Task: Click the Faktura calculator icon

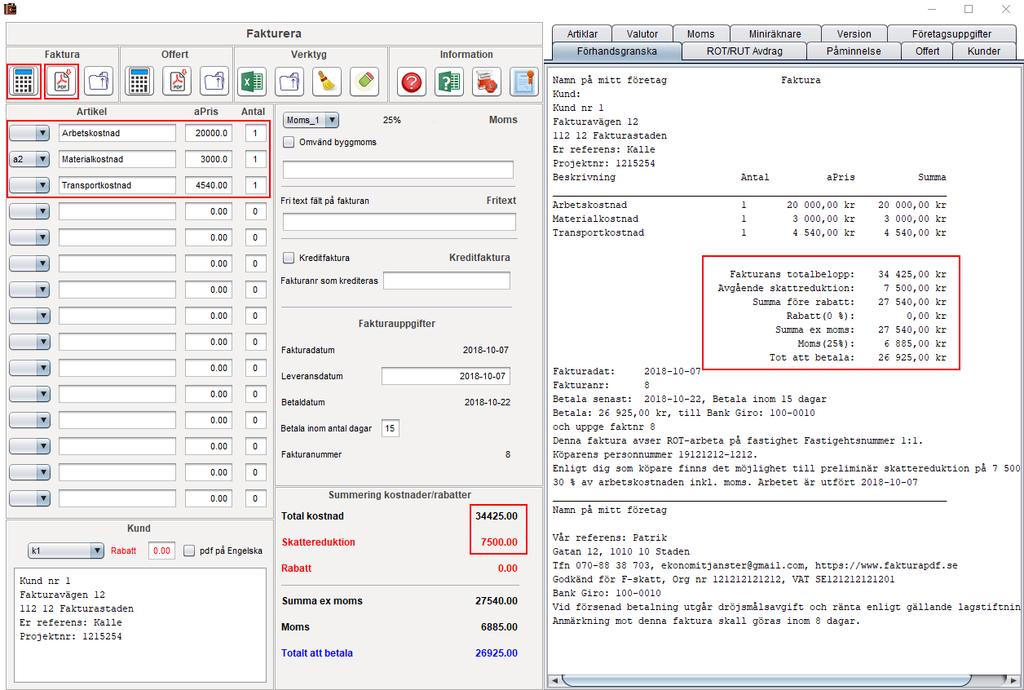Action: [24, 82]
